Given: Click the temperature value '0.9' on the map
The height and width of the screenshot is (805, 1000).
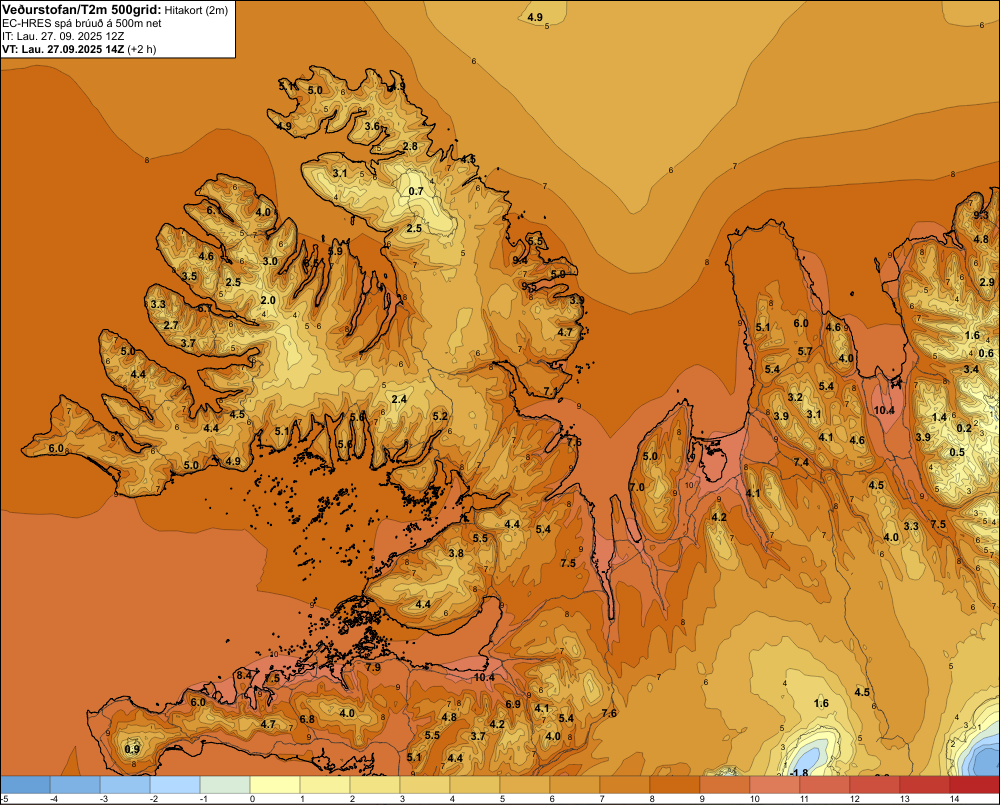Looking at the screenshot, I should 132,749.
